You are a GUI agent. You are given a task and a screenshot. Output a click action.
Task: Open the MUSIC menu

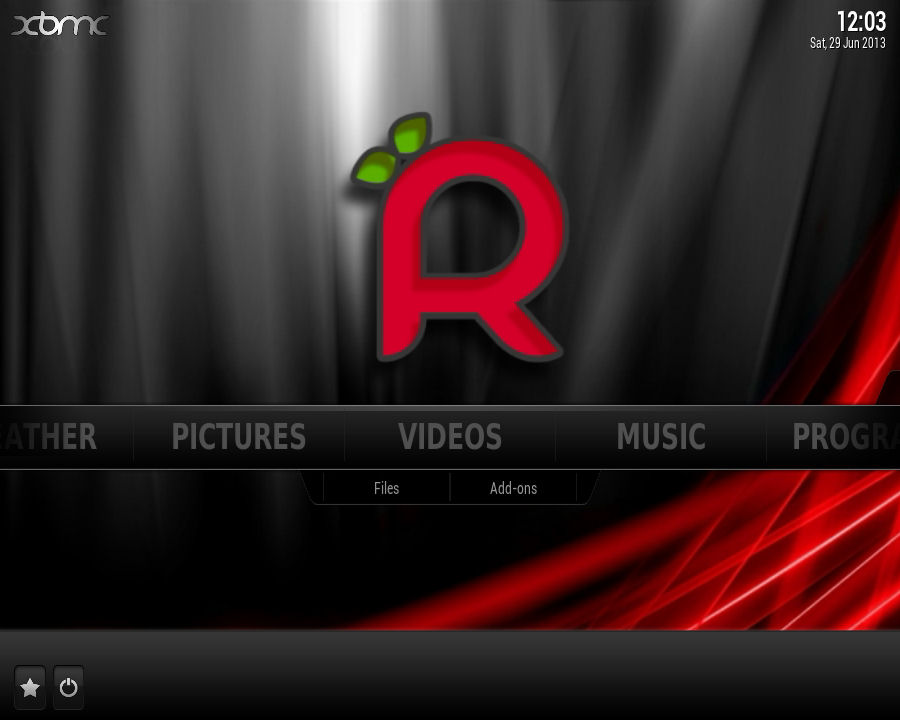(x=662, y=437)
